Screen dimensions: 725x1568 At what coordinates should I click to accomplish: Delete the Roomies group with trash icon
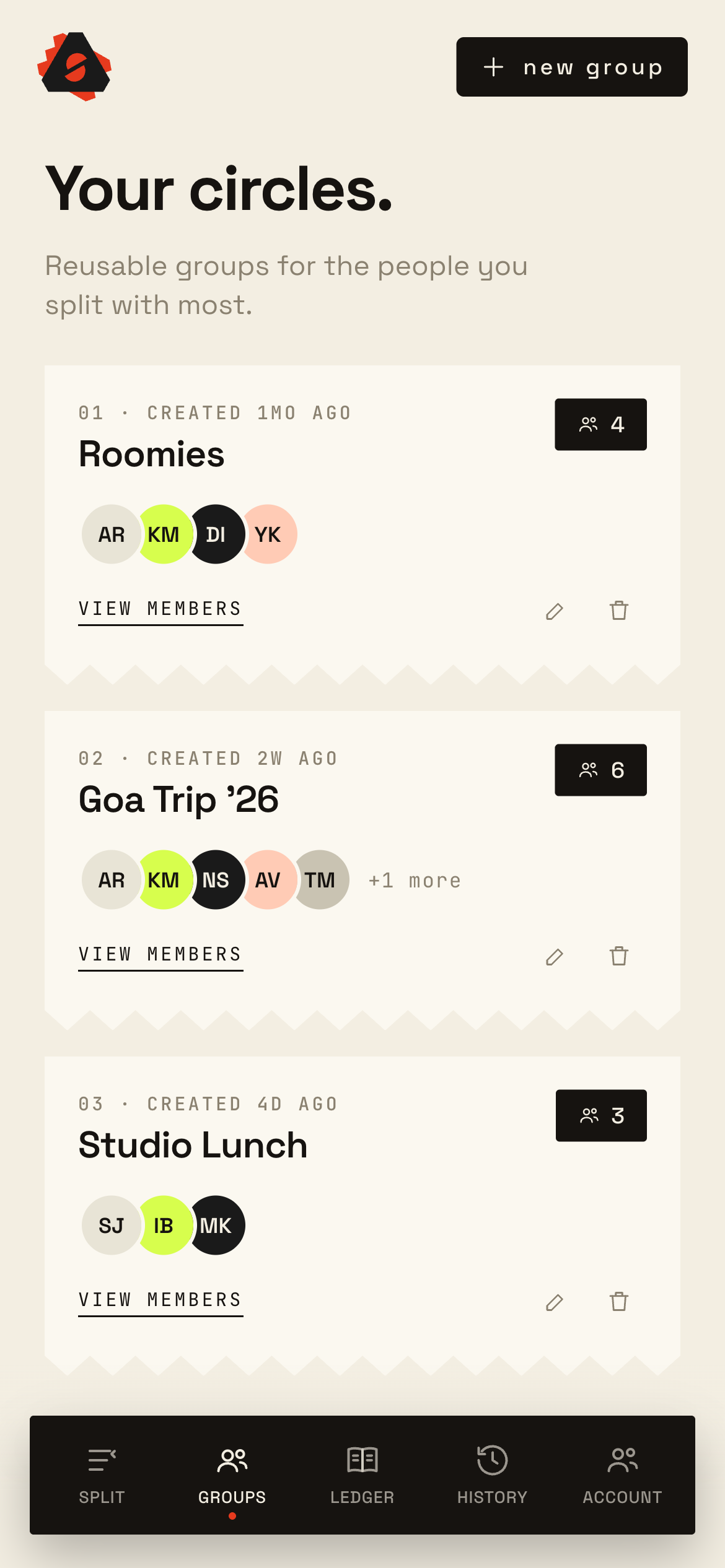pos(618,611)
